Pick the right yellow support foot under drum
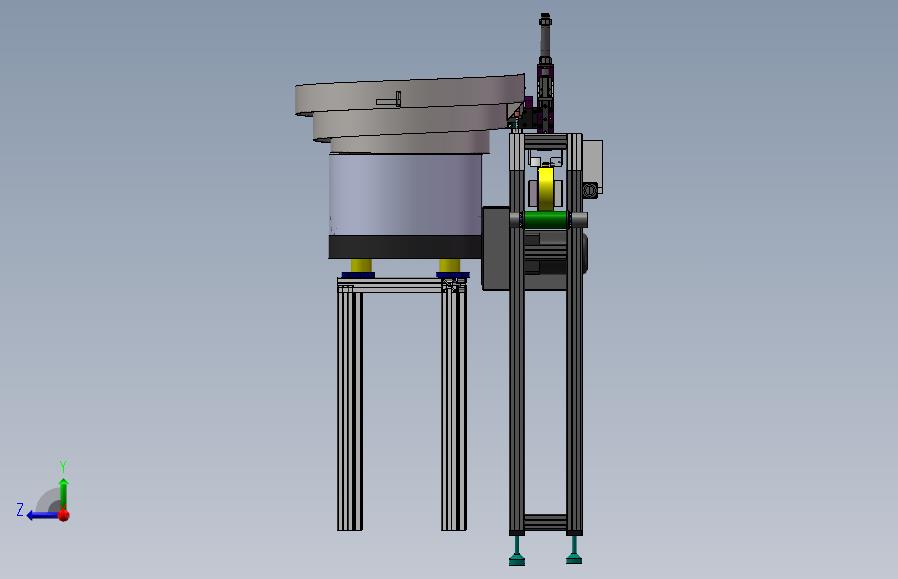The height and width of the screenshot is (579, 898). pos(450,266)
